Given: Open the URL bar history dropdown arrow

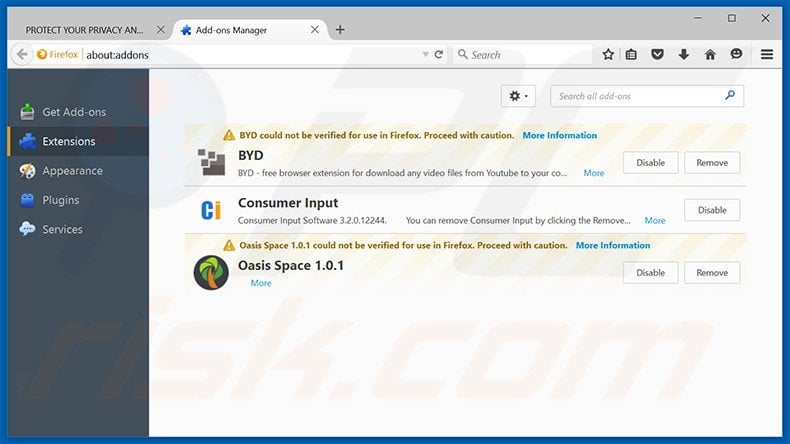Looking at the screenshot, I should (x=426, y=54).
